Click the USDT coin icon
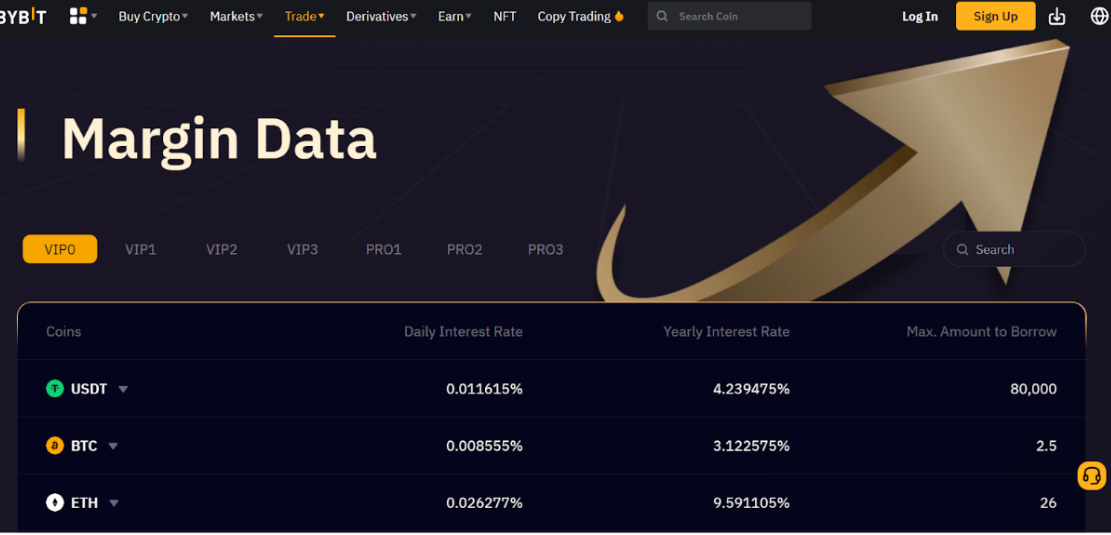This screenshot has height=535, width=1111. pyautogui.click(x=55, y=389)
